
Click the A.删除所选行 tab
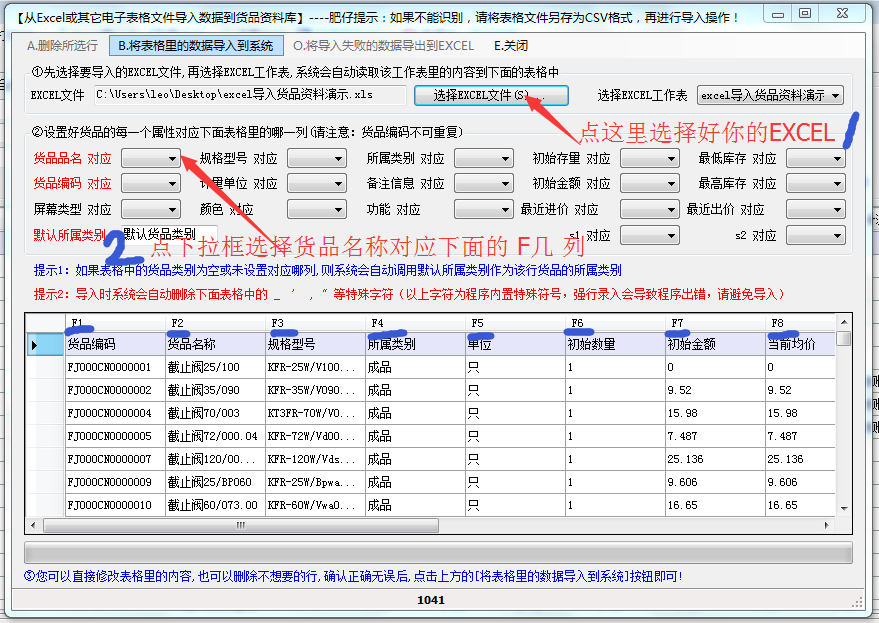pos(62,46)
